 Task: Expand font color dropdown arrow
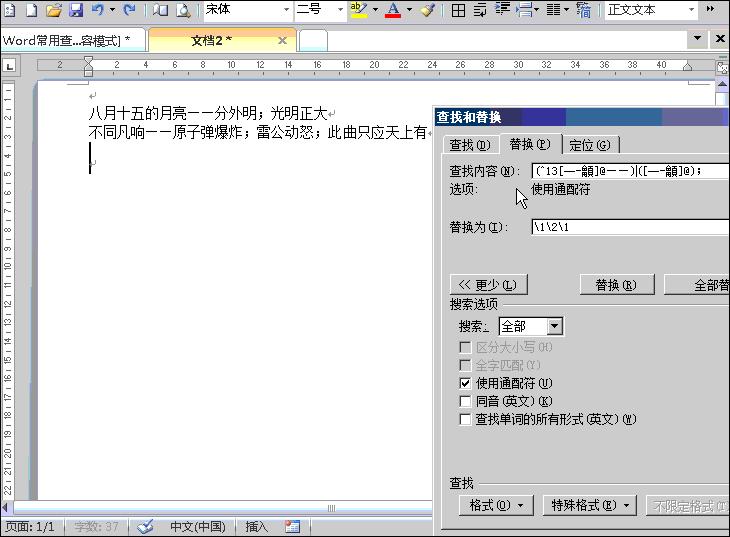pos(409,10)
